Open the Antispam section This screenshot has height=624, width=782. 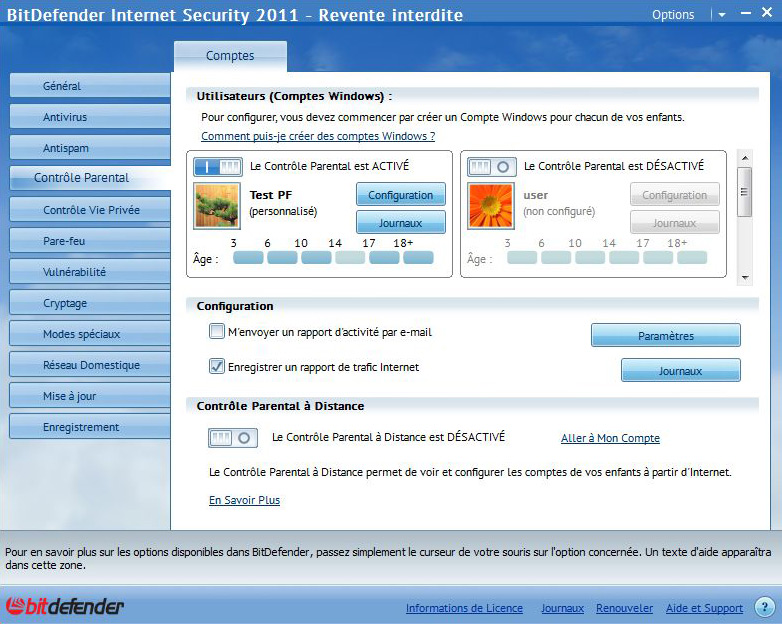point(90,148)
